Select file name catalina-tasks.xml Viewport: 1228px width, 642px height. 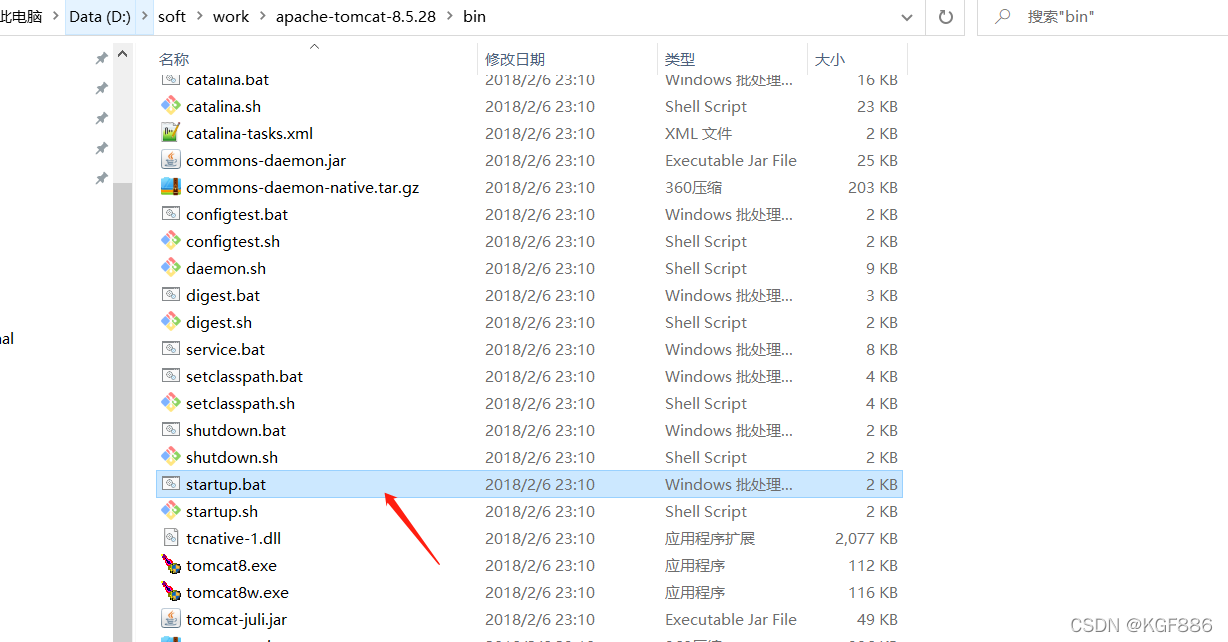249,133
